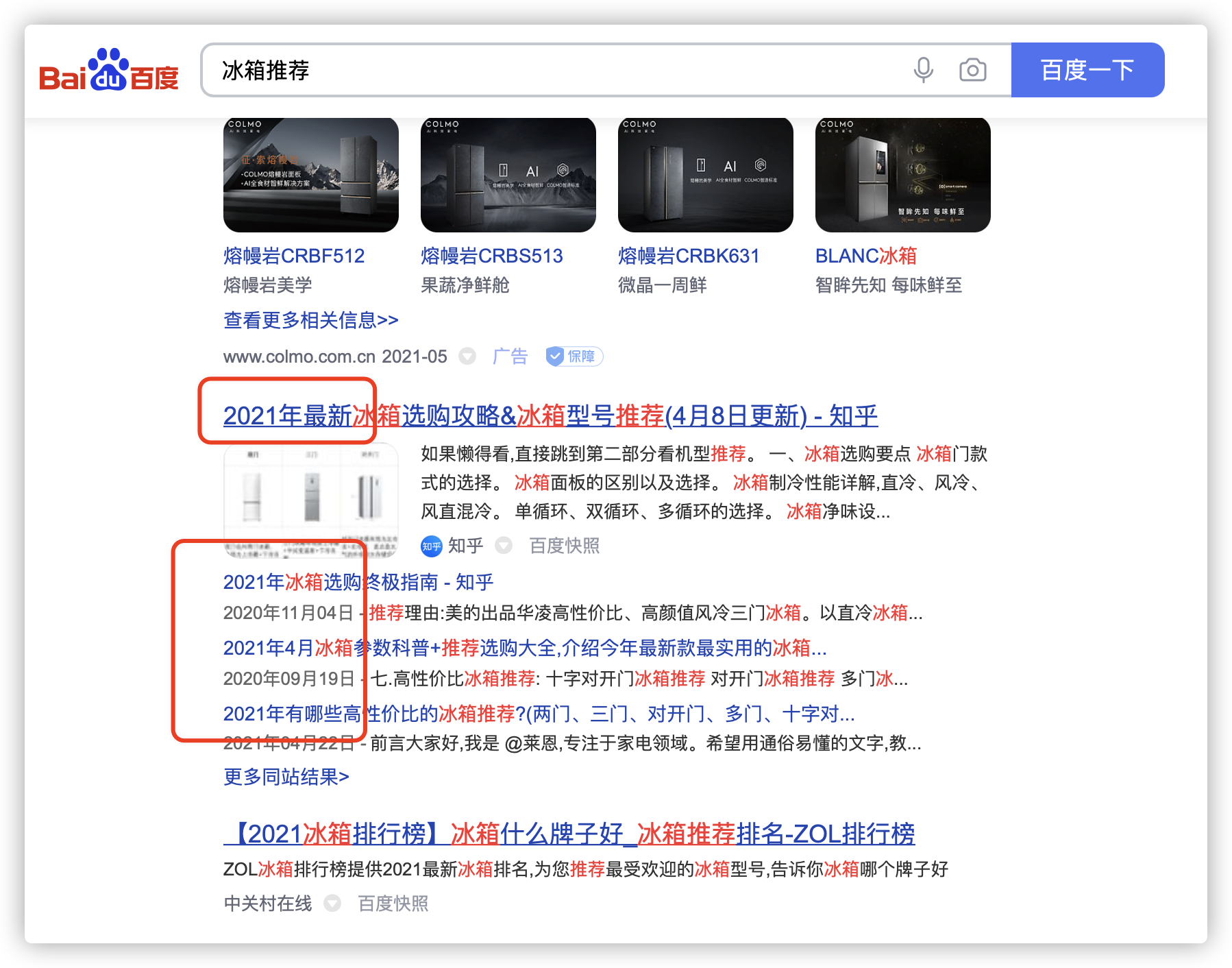Click www.colmo.com.cn 2021-05 ad URL
1232x968 pixels.
[x=335, y=356]
